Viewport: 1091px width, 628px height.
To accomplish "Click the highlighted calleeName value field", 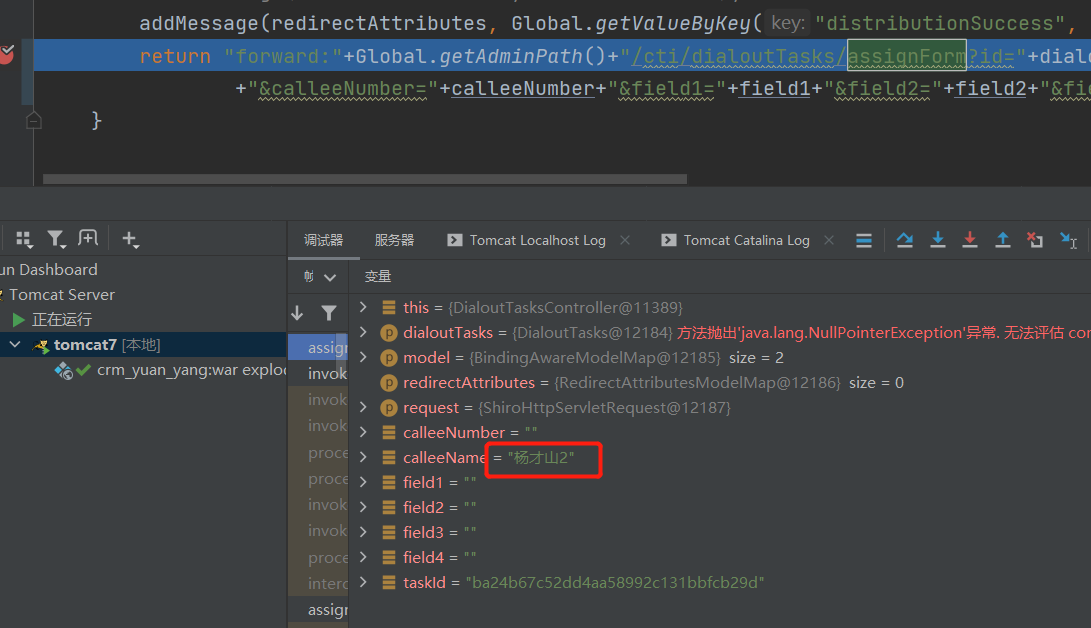I will point(543,458).
